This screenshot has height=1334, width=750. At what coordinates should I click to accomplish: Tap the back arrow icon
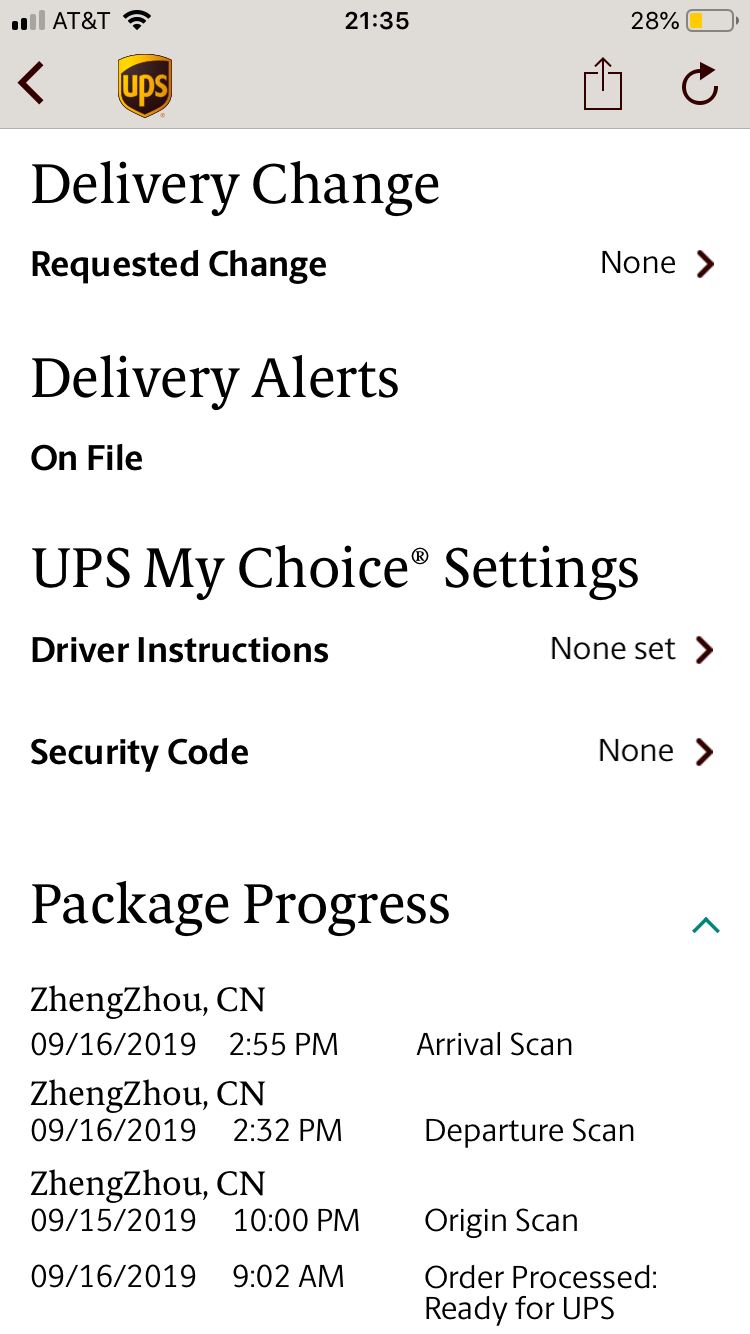32,83
